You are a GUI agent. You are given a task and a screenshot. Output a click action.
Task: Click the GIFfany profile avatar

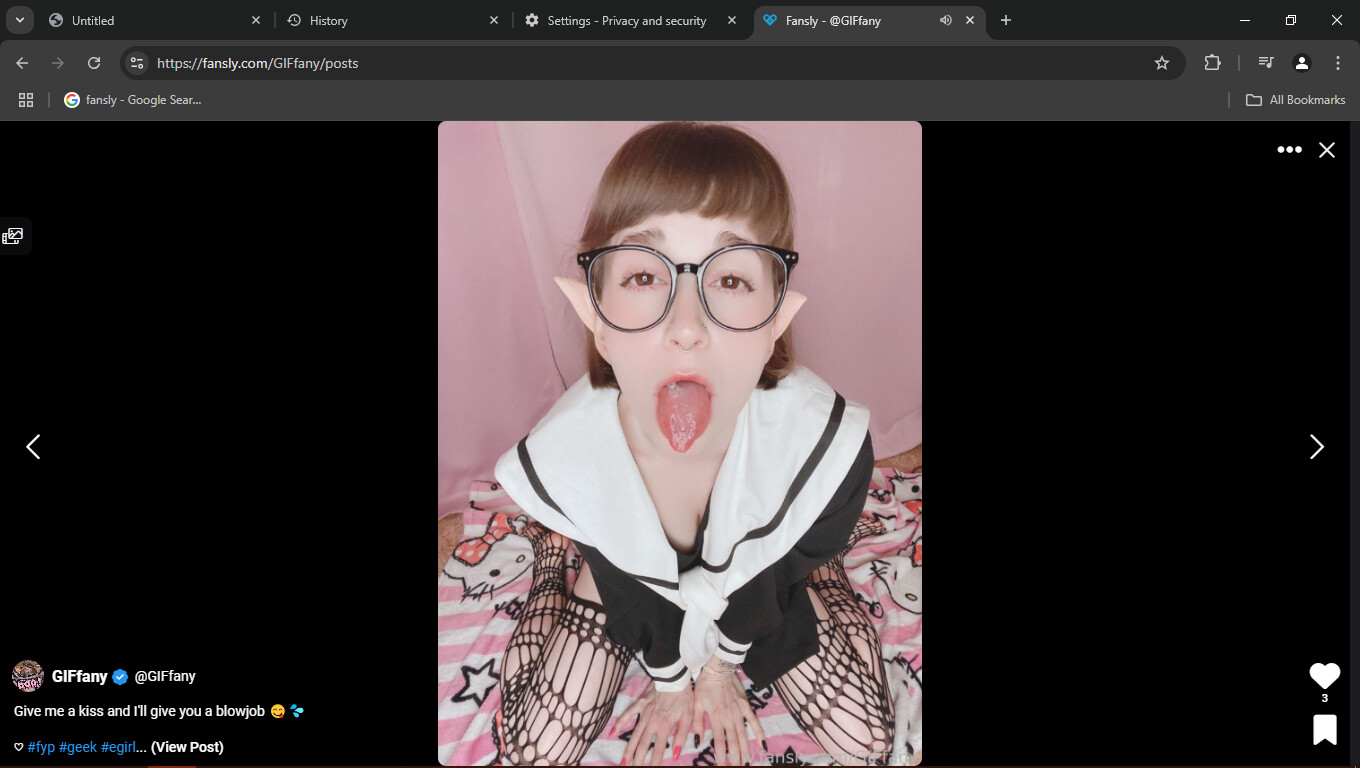tap(27, 676)
